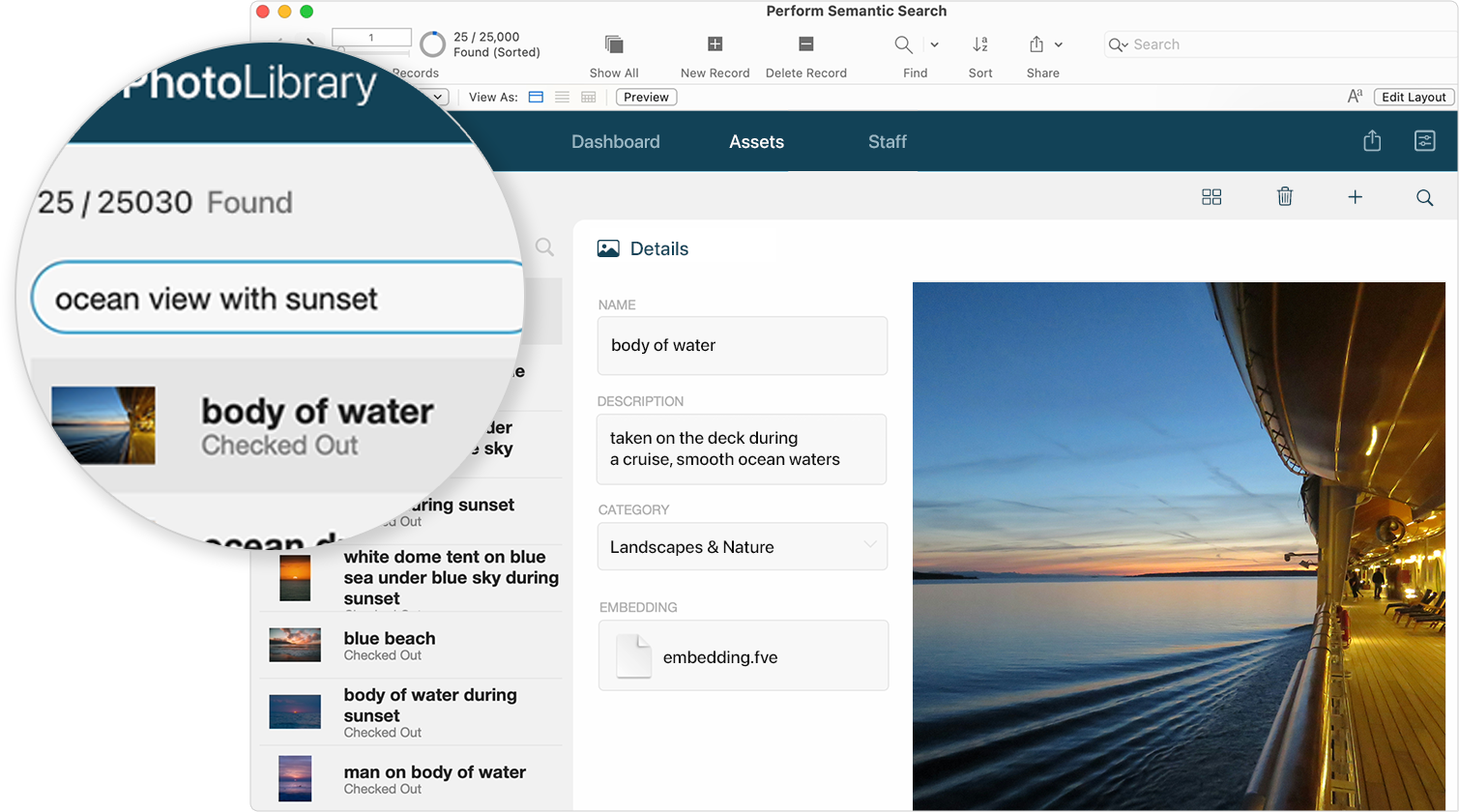Click the record number field showing 1
Screen dimensions: 1459x812
tap(371, 38)
